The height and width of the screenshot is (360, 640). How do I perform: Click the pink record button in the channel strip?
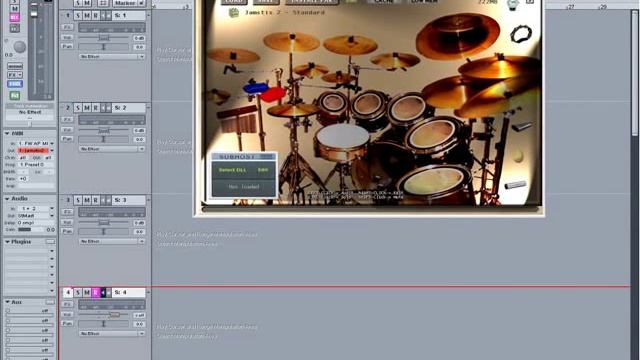pos(15,17)
